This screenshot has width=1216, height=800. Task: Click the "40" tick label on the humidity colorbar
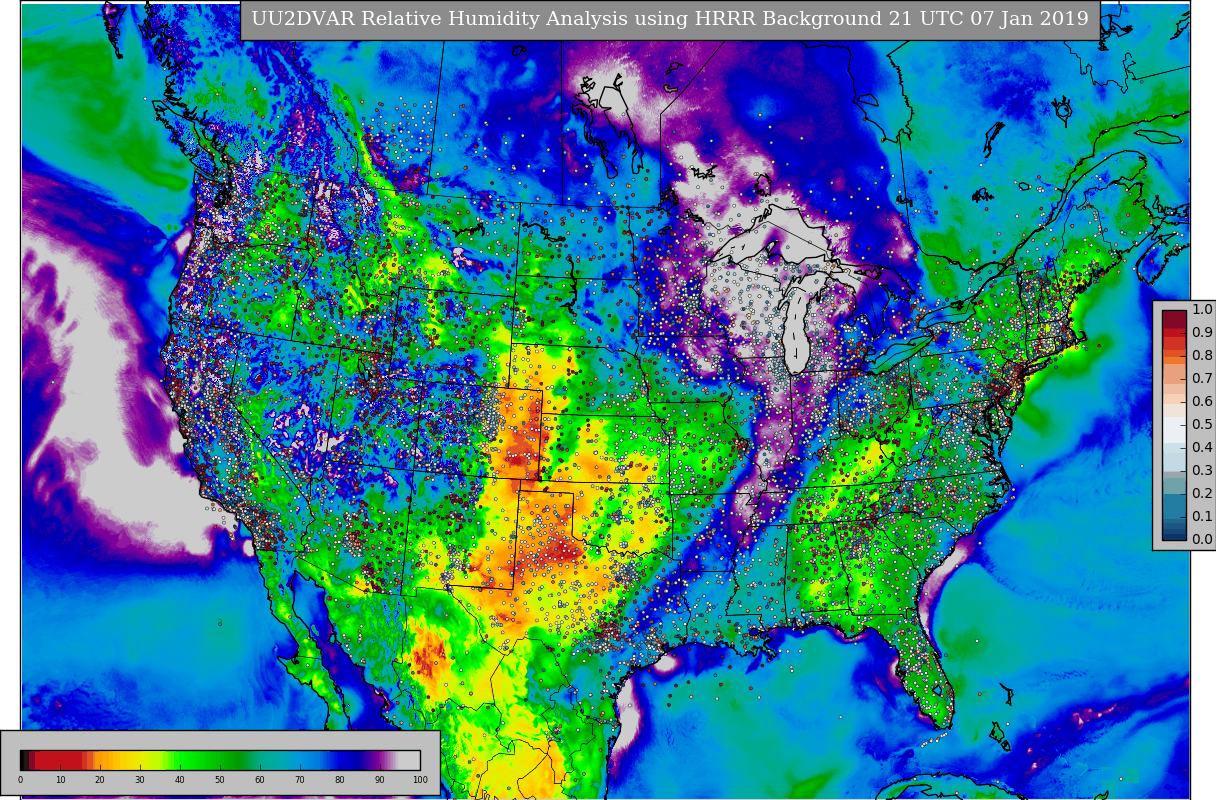(x=180, y=780)
